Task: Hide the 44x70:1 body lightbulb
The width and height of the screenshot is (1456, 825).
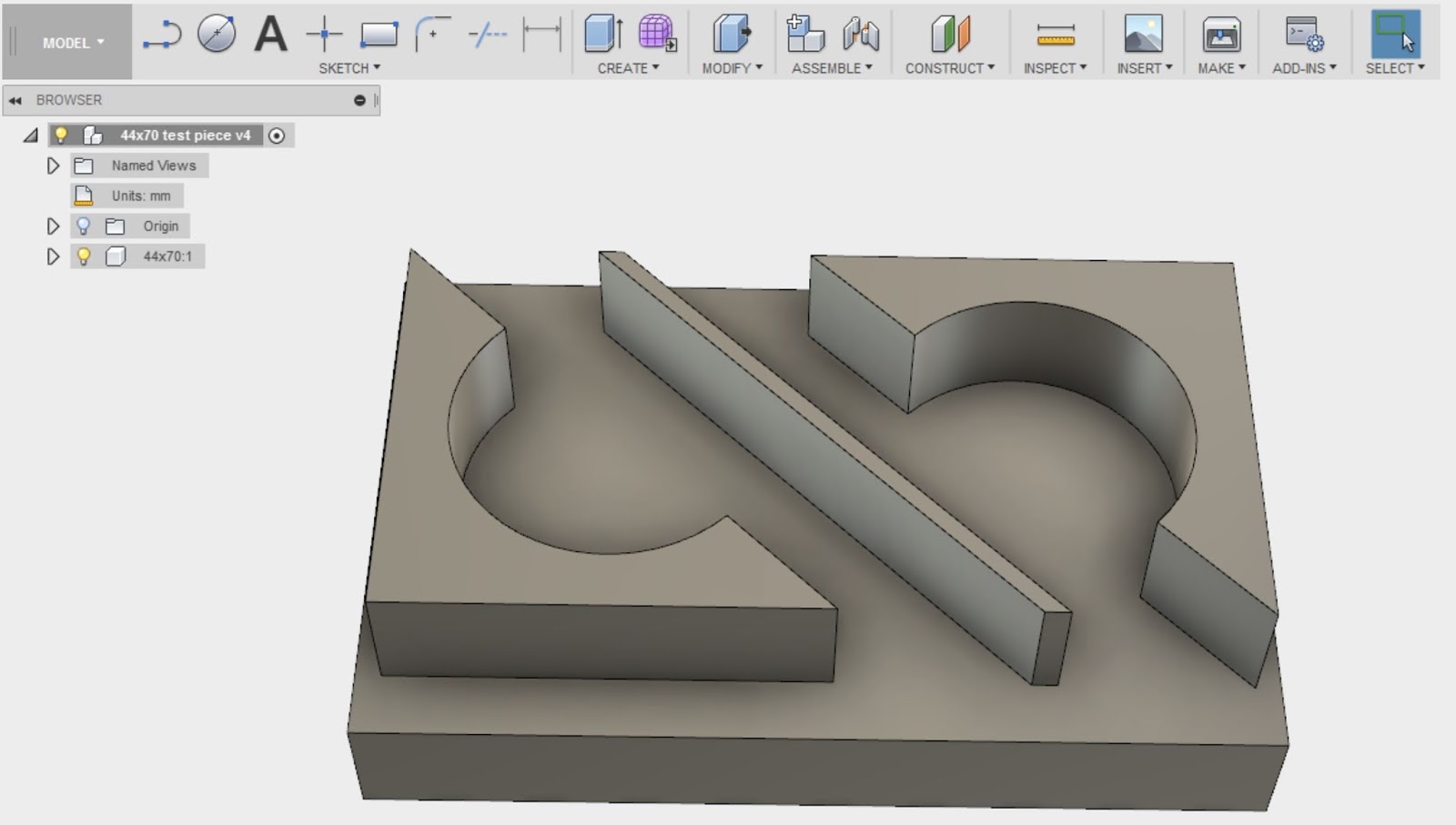Action: (85, 256)
